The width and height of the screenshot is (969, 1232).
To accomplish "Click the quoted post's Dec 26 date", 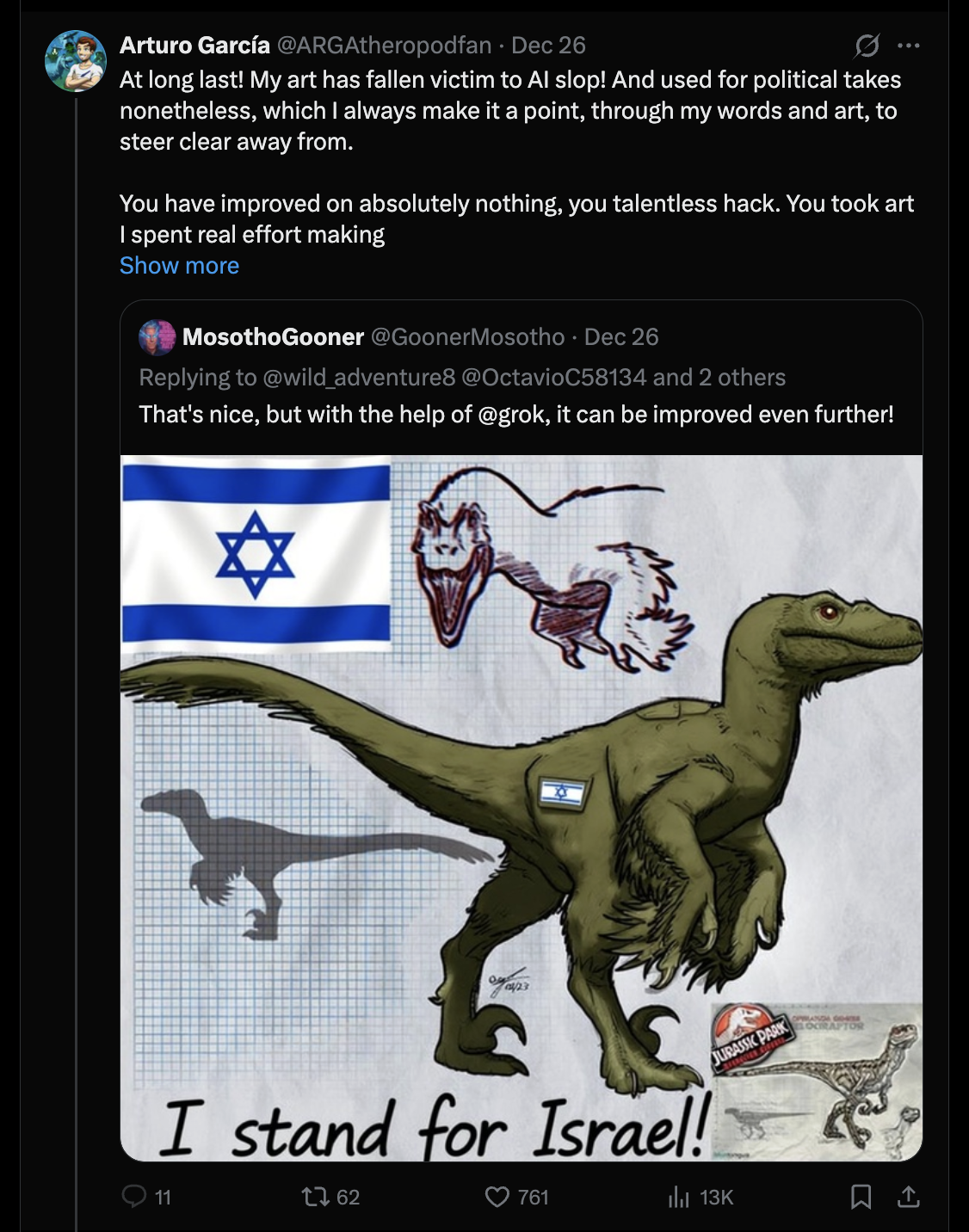I will click(x=621, y=337).
